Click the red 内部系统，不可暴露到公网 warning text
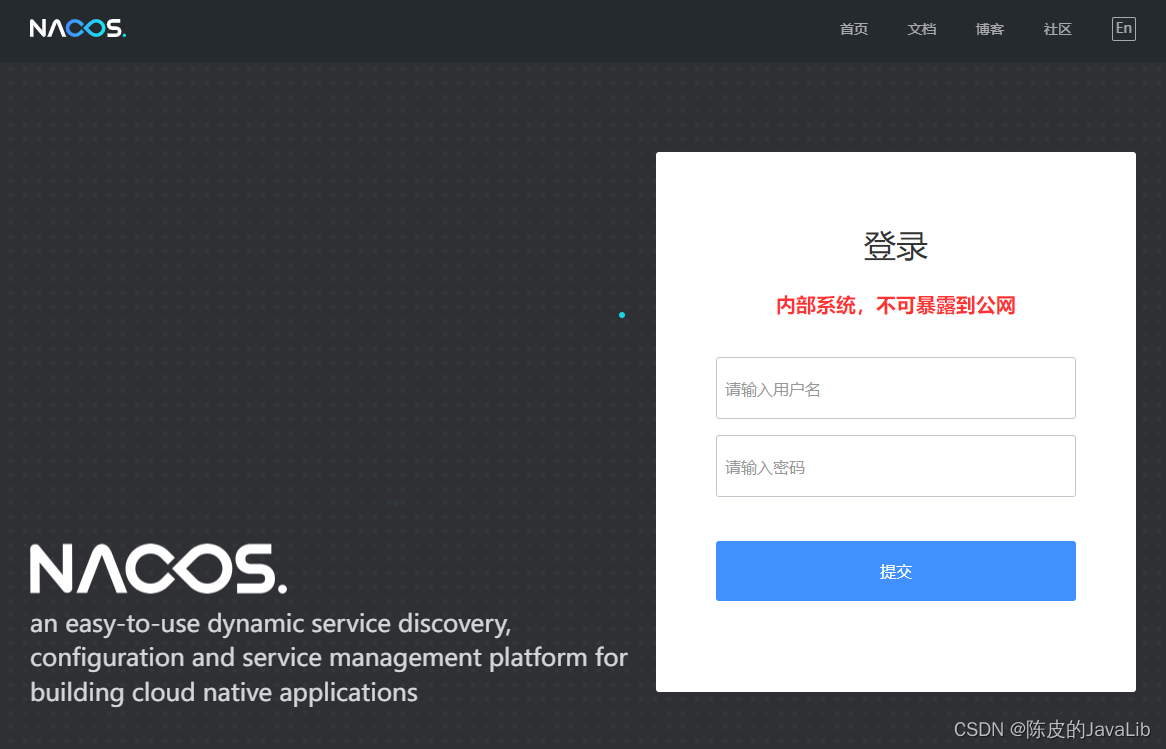The image size is (1166, 749). (x=895, y=306)
